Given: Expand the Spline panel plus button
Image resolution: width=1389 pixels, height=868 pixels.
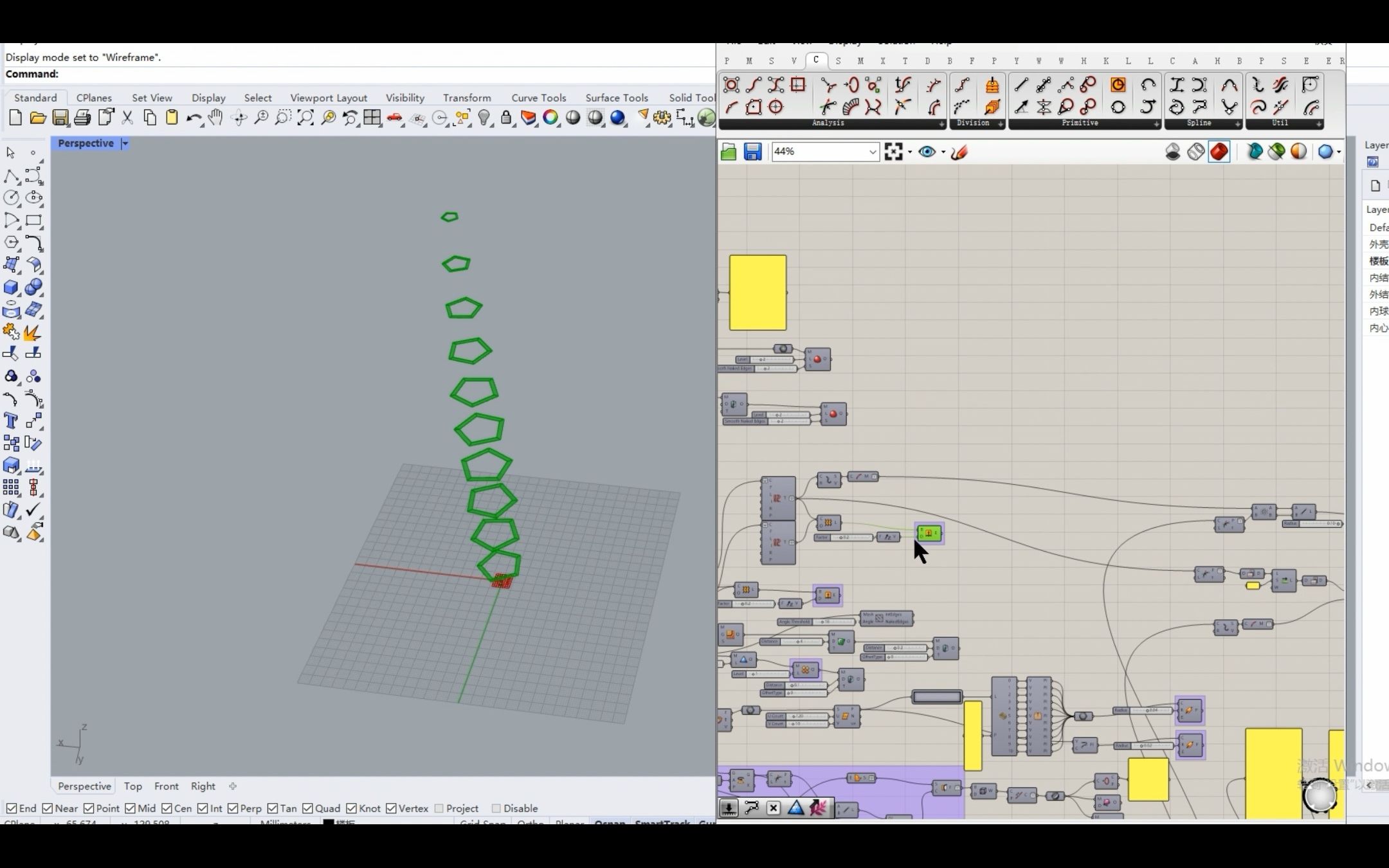Looking at the screenshot, I should click(1237, 123).
